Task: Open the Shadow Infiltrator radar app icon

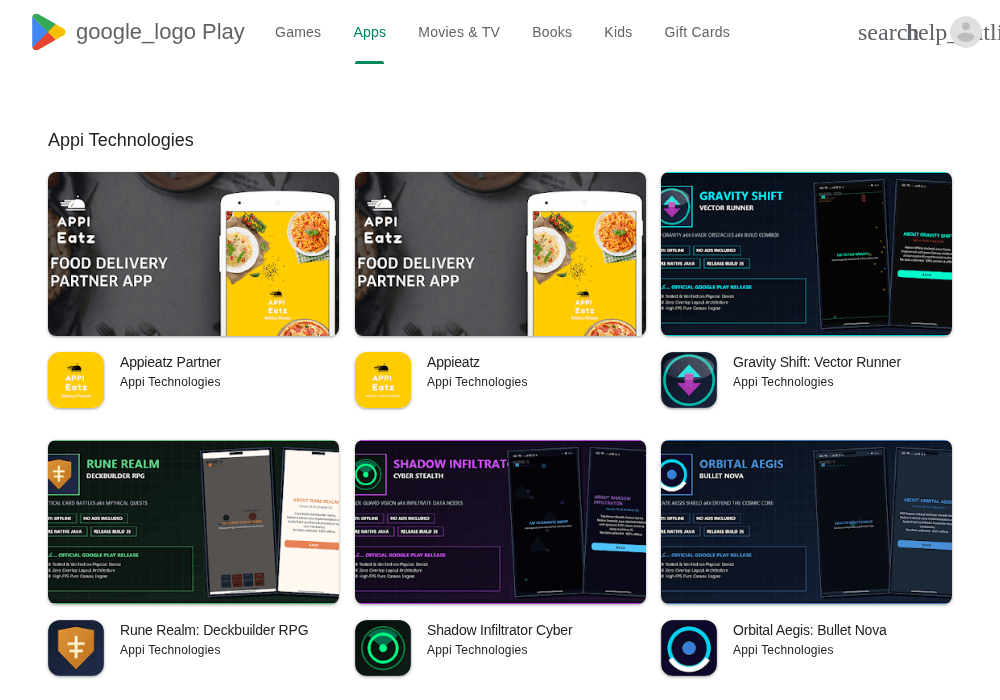Action: coord(383,648)
